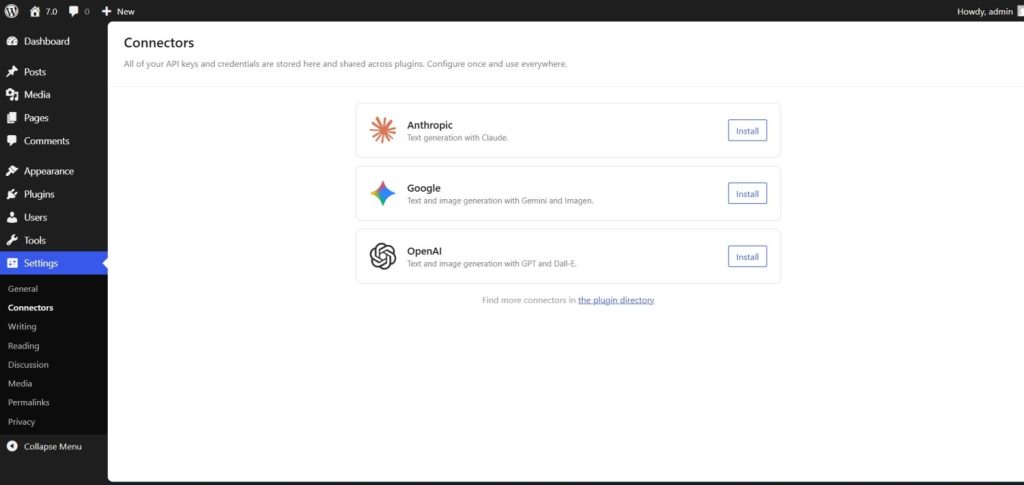Click 'Text generation with Claude.' description
This screenshot has height=485, width=1024.
(457, 138)
